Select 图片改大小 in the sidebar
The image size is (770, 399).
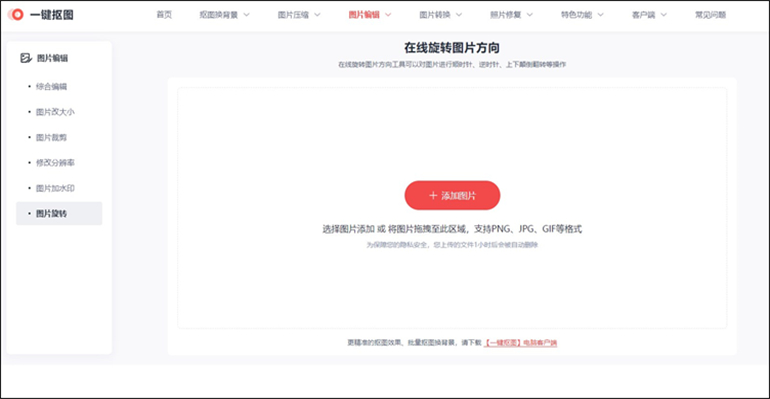tap(55, 112)
